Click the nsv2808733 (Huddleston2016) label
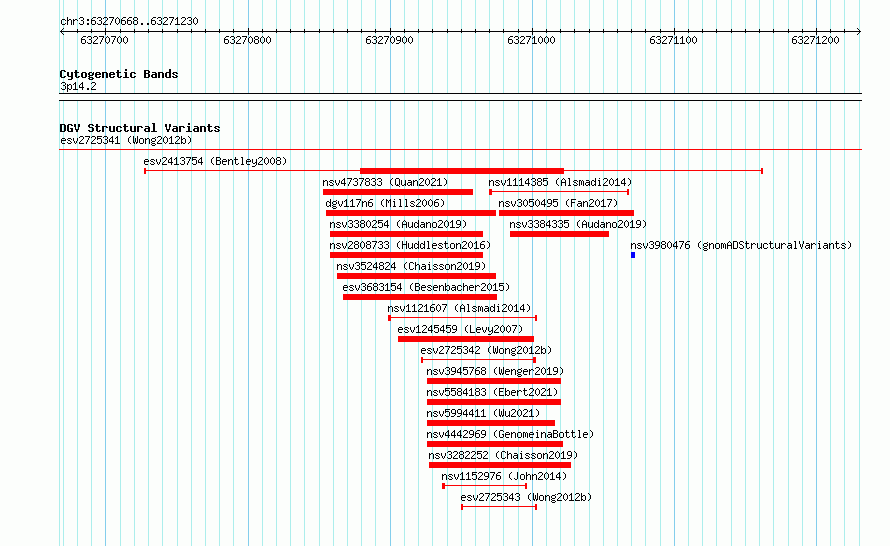The image size is (890, 546). coord(410,245)
